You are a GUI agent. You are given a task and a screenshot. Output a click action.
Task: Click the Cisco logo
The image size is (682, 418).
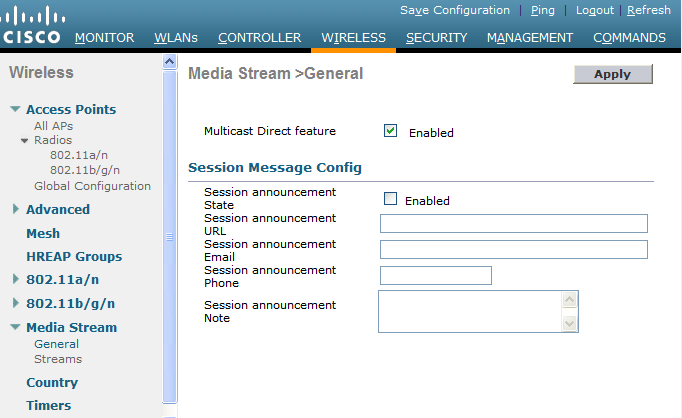coord(33,27)
